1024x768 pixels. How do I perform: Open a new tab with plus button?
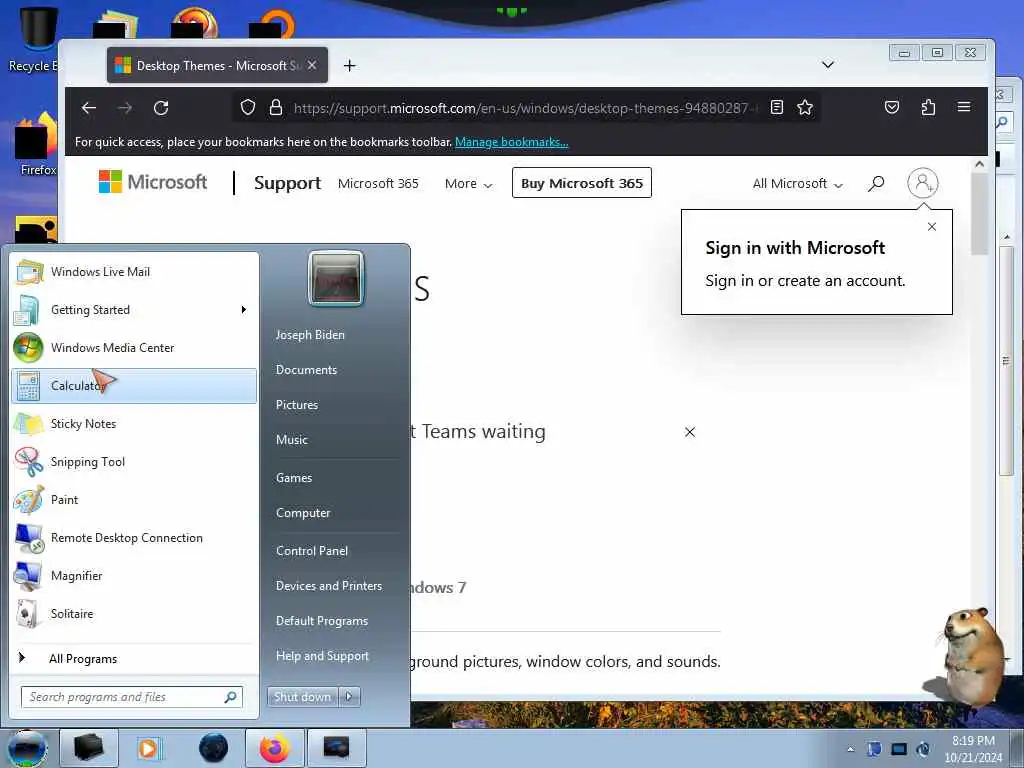pos(350,65)
